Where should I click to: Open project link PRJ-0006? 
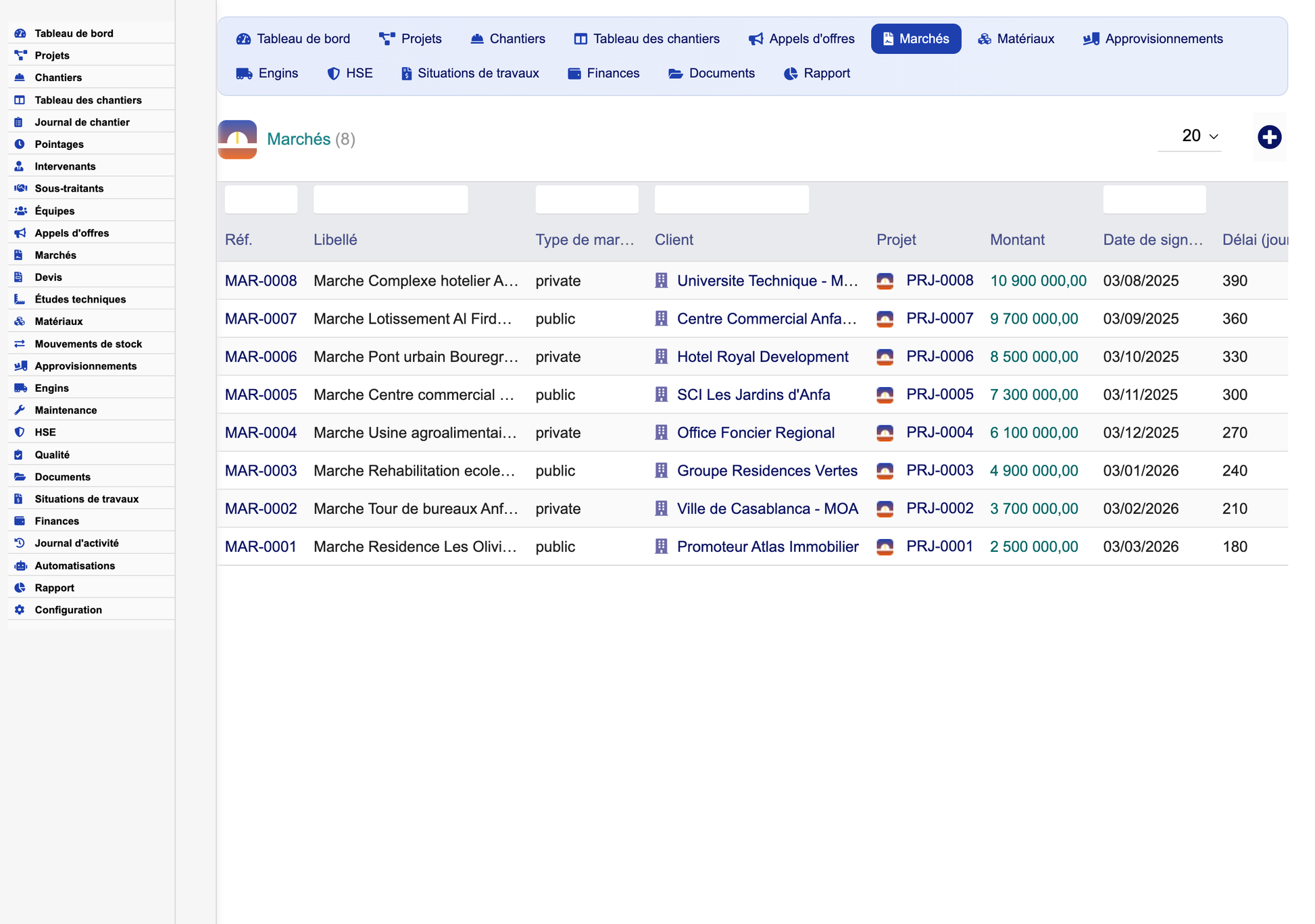[939, 357]
